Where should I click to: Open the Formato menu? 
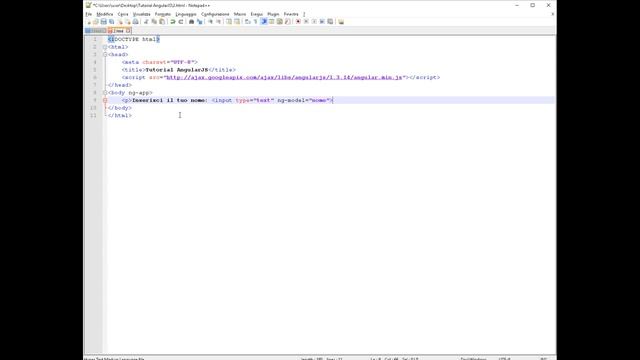pos(163,14)
